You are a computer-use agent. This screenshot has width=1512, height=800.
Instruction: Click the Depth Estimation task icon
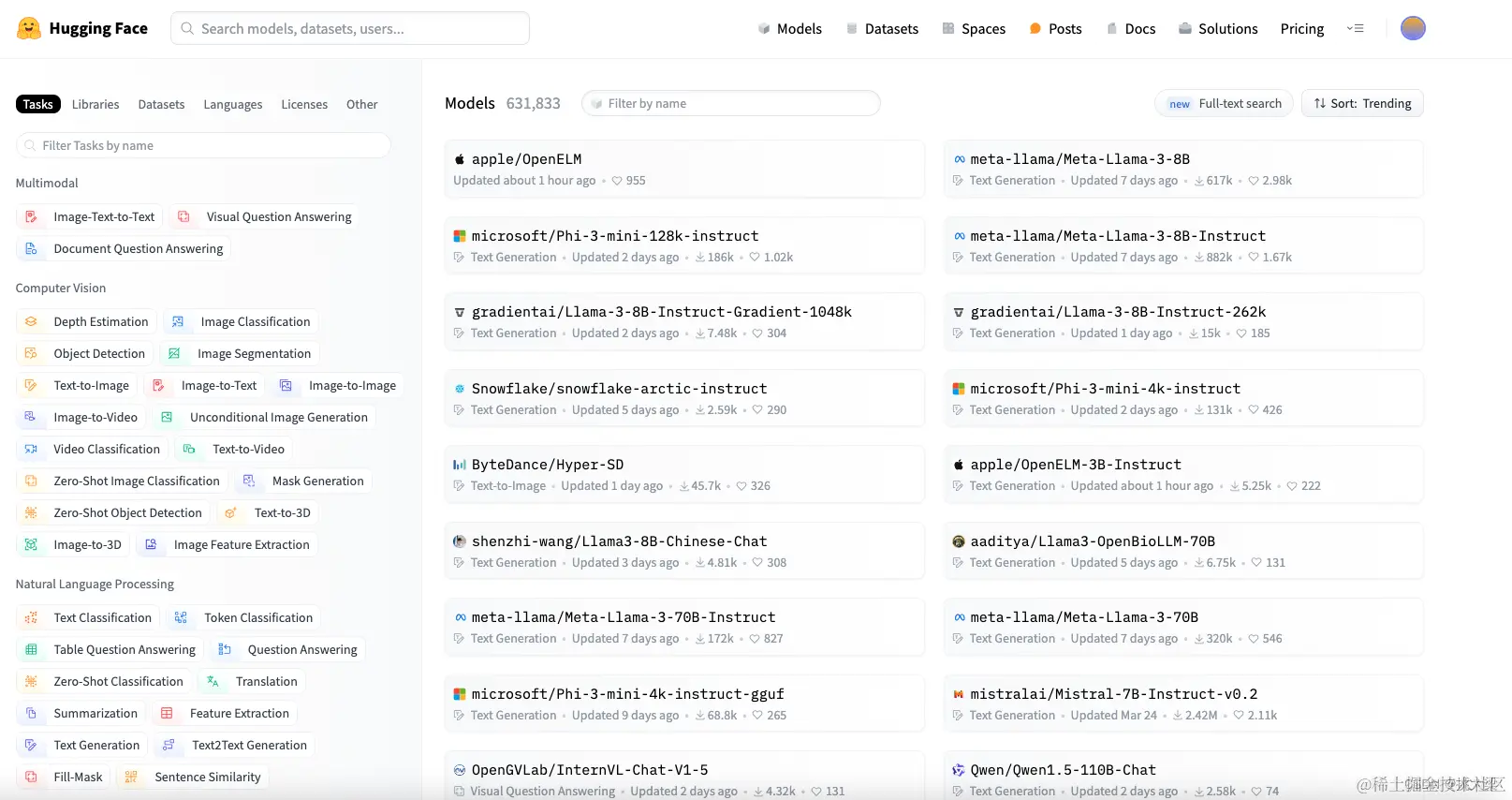31,321
